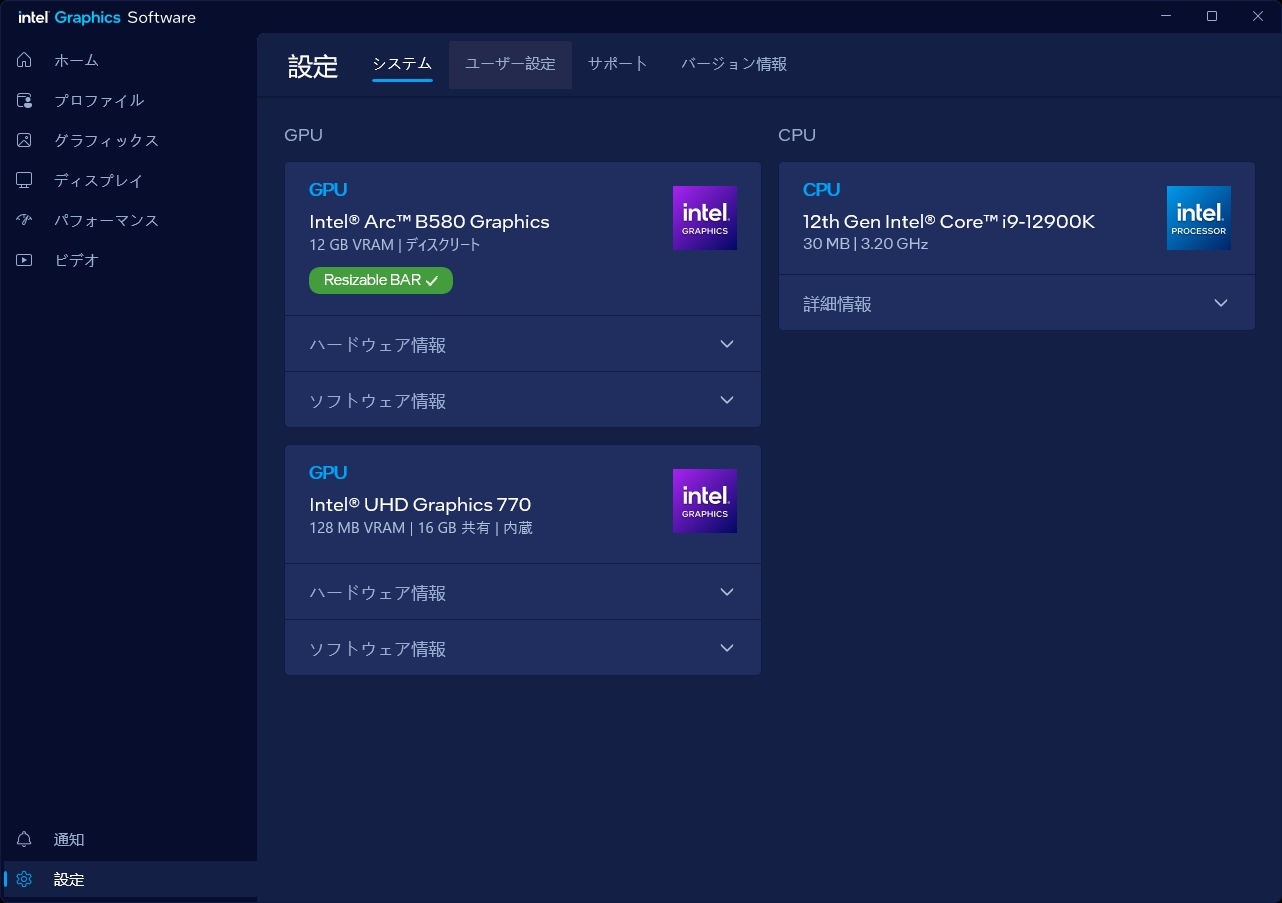The height and width of the screenshot is (903, 1282).
Task: Expand ハードウェア情報 for UHD Graphics 770
Action: 523,592
